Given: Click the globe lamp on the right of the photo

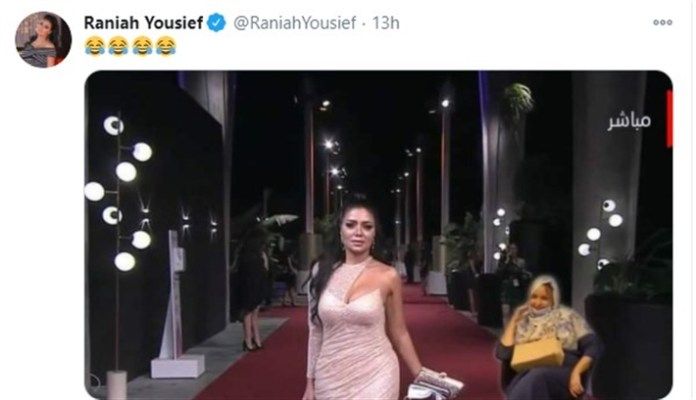Looking at the screenshot, I should point(601,233).
